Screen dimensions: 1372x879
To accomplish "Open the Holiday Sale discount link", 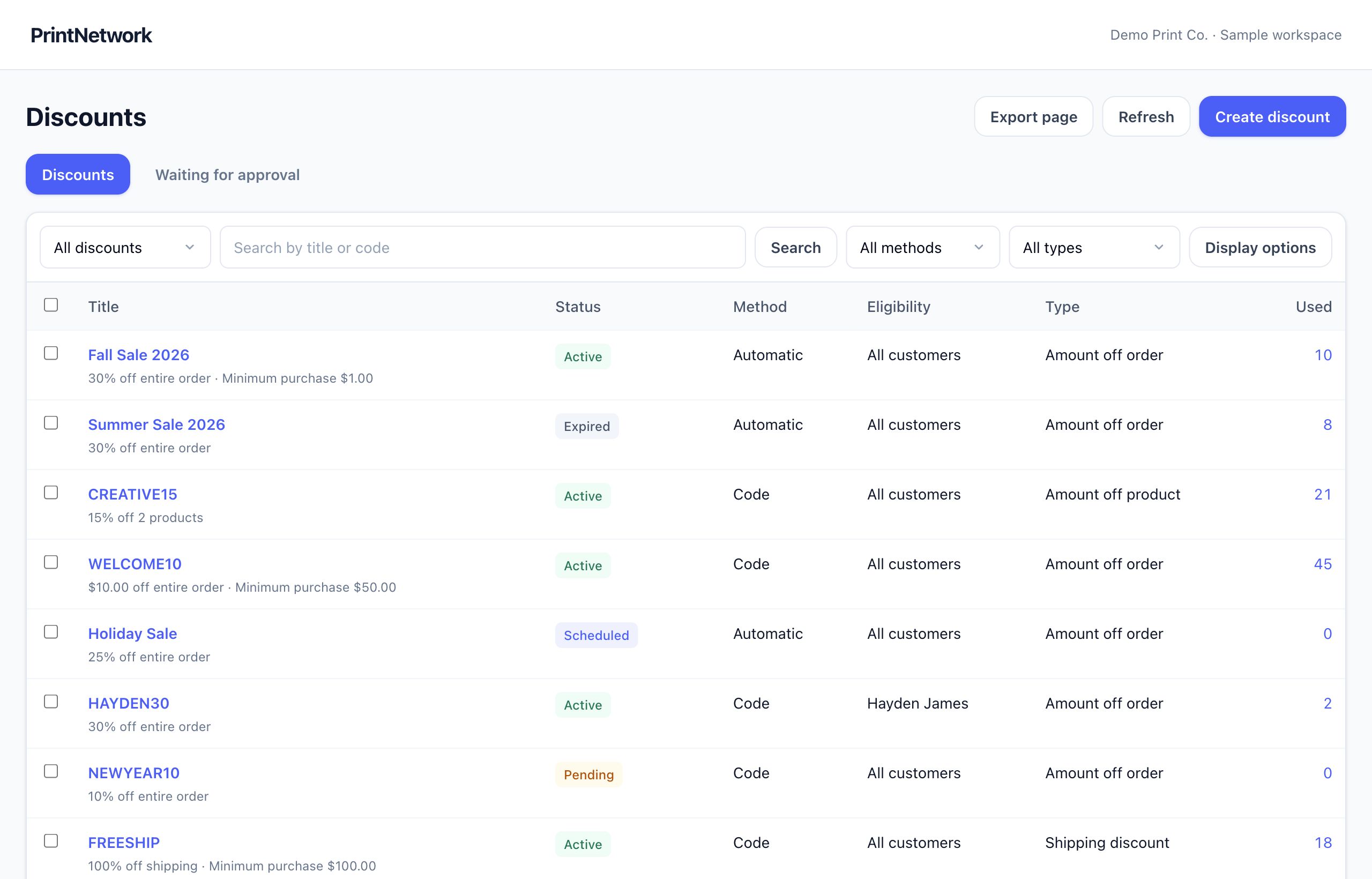I will point(132,634).
